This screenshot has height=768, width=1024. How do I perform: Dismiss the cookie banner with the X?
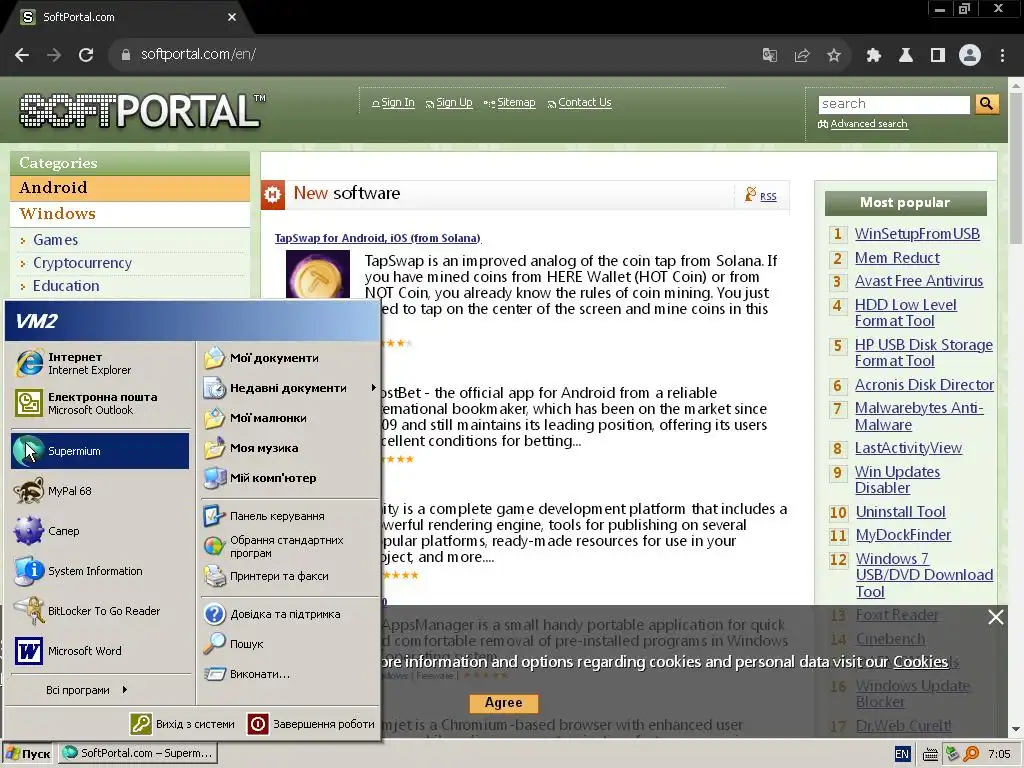point(995,616)
